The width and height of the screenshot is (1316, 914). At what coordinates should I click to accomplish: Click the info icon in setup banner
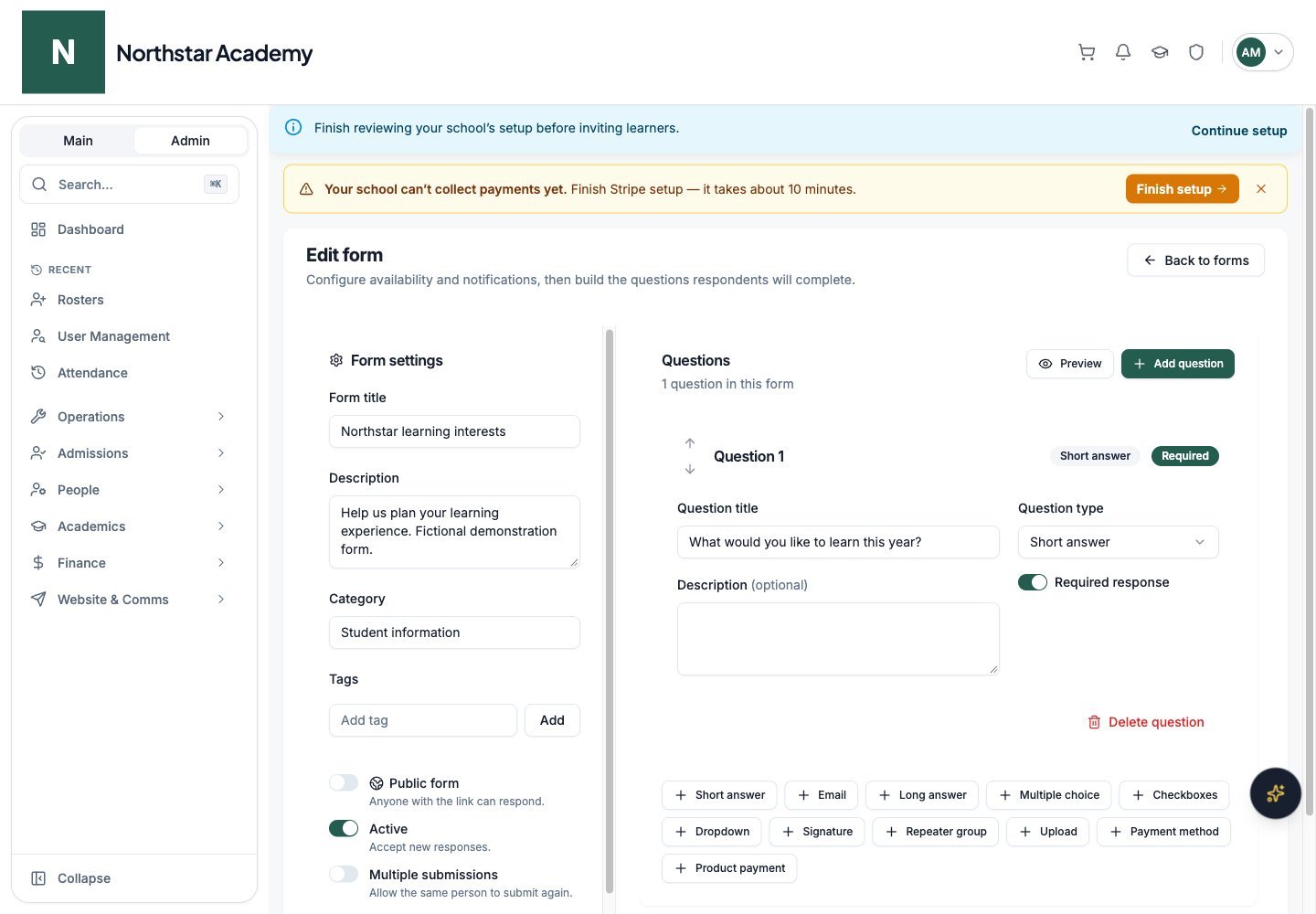point(293,128)
